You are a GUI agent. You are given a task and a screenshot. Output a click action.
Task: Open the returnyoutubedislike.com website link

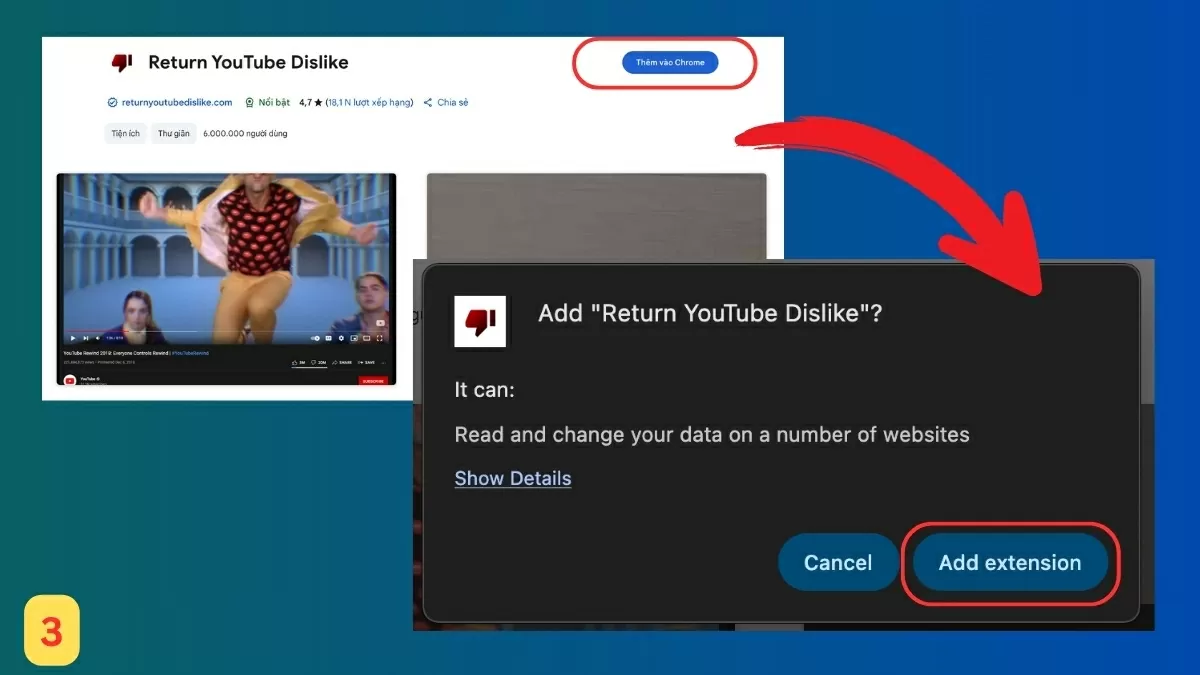[170, 102]
